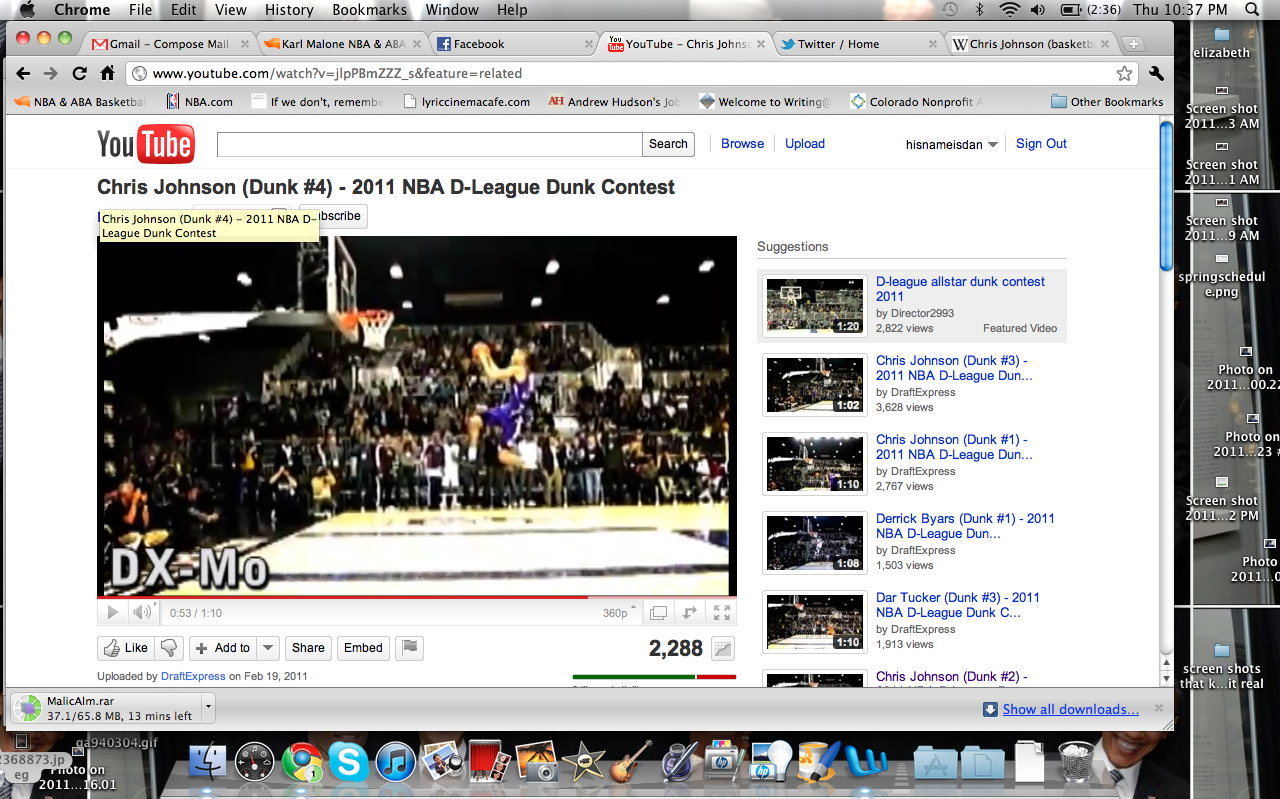Click the Share button
Image resolution: width=1280 pixels, height=799 pixels.
pyautogui.click(x=308, y=648)
